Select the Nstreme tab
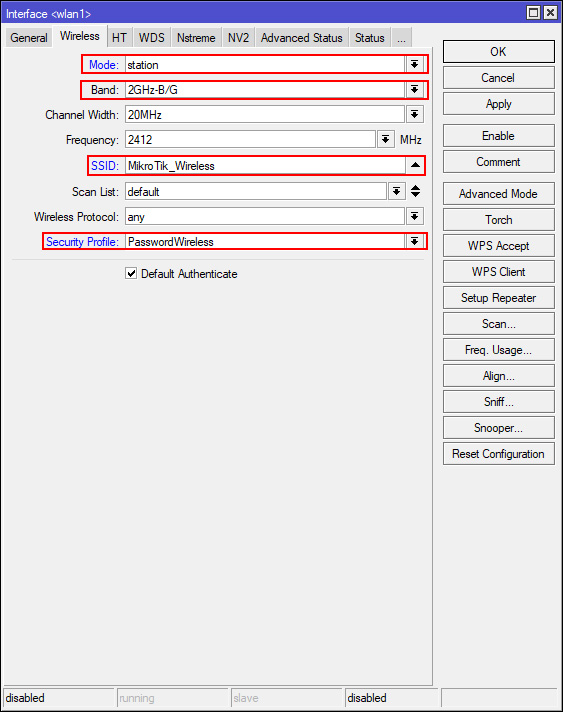The image size is (563, 712). click(x=196, y=38)
